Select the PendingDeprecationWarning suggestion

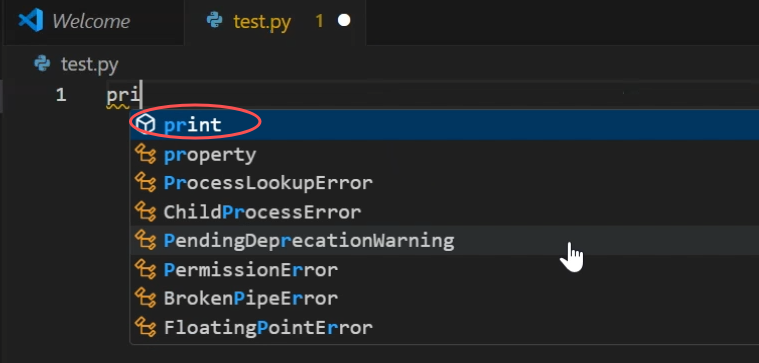444,241
